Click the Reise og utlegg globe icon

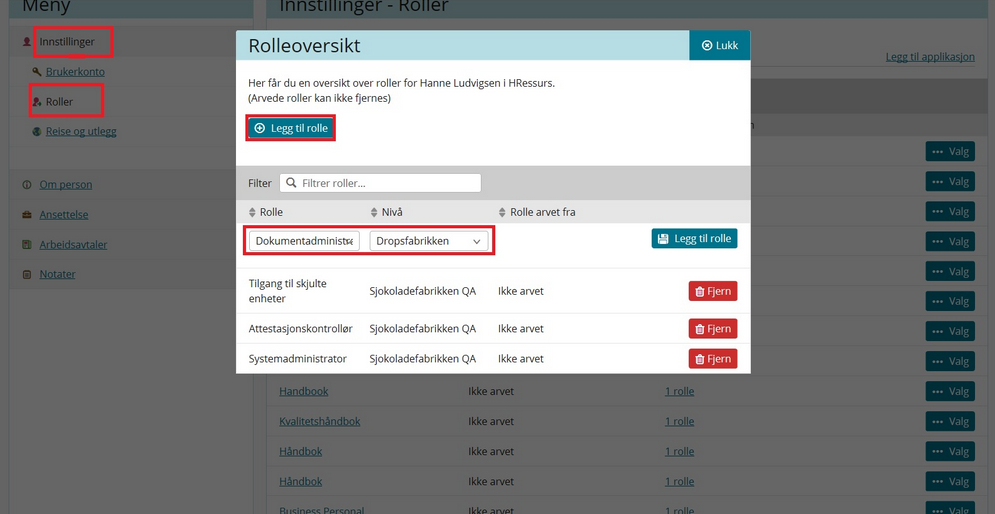[37, 131]
